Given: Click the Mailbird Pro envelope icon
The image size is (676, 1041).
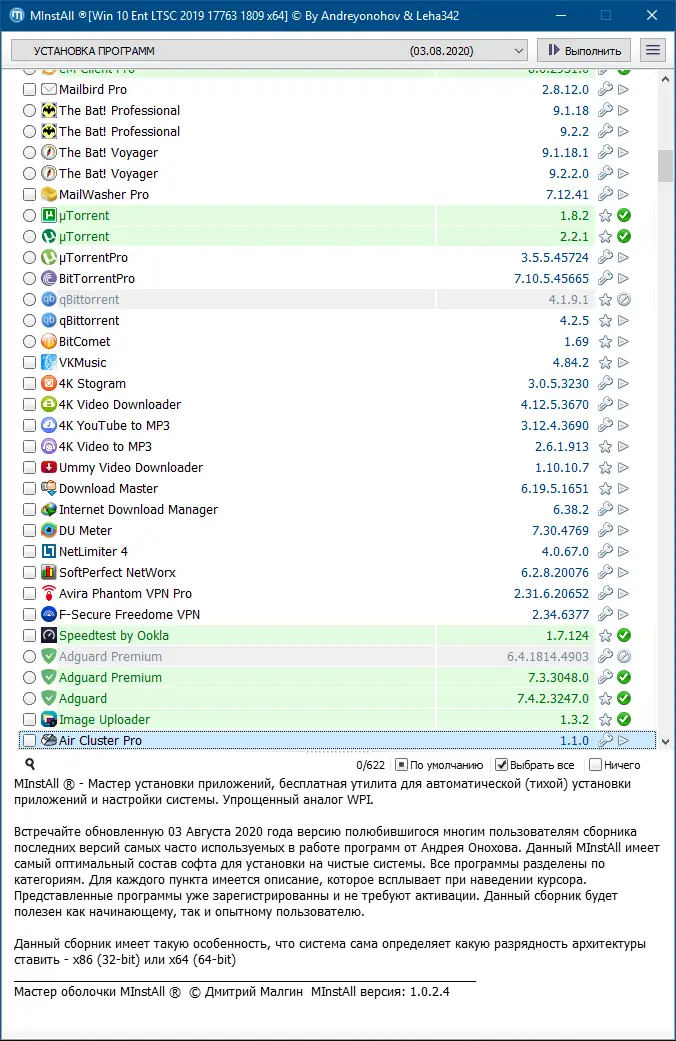Looking at the screenshot, I should 48,89.
